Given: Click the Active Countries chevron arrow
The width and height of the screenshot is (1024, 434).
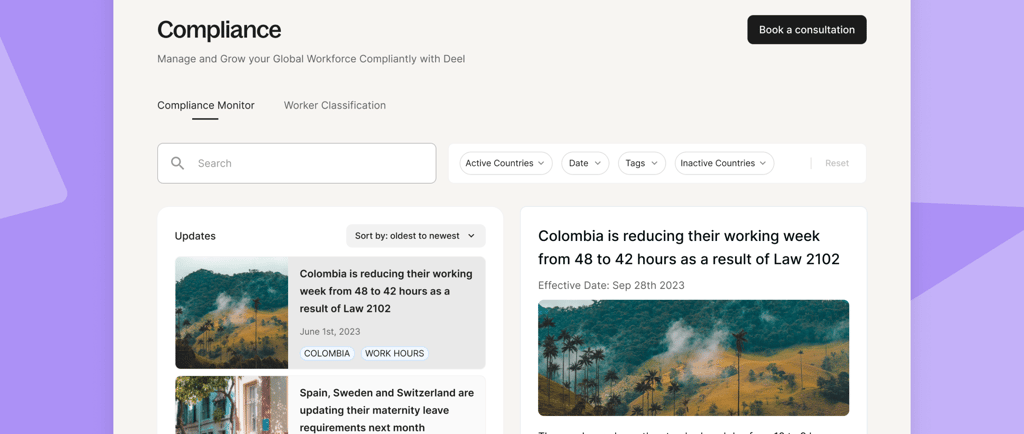Looking at the screenshot, I should click(541, 163).
